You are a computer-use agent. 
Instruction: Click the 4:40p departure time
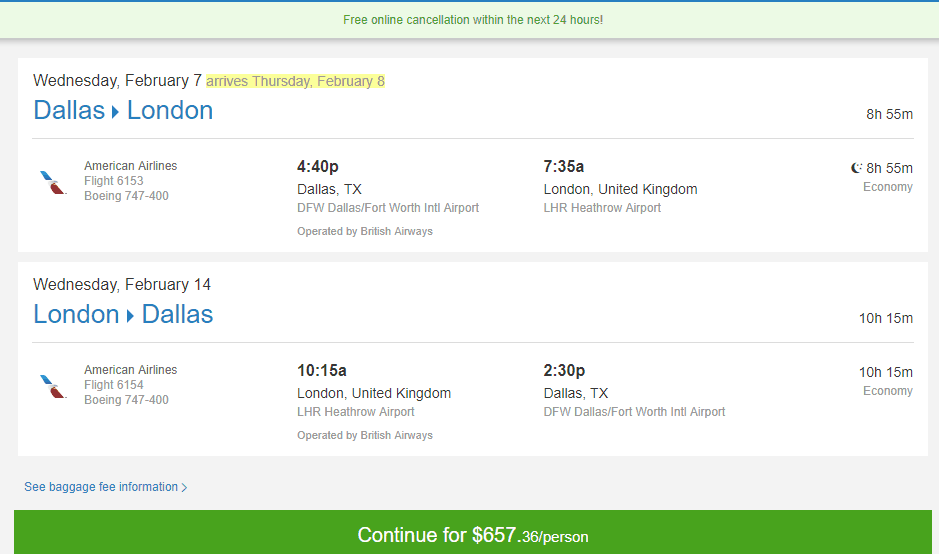318,166
